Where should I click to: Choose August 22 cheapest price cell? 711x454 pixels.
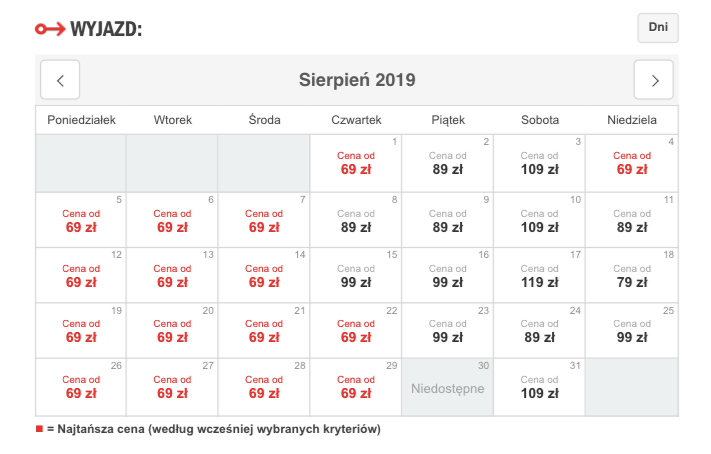[355, 331]
